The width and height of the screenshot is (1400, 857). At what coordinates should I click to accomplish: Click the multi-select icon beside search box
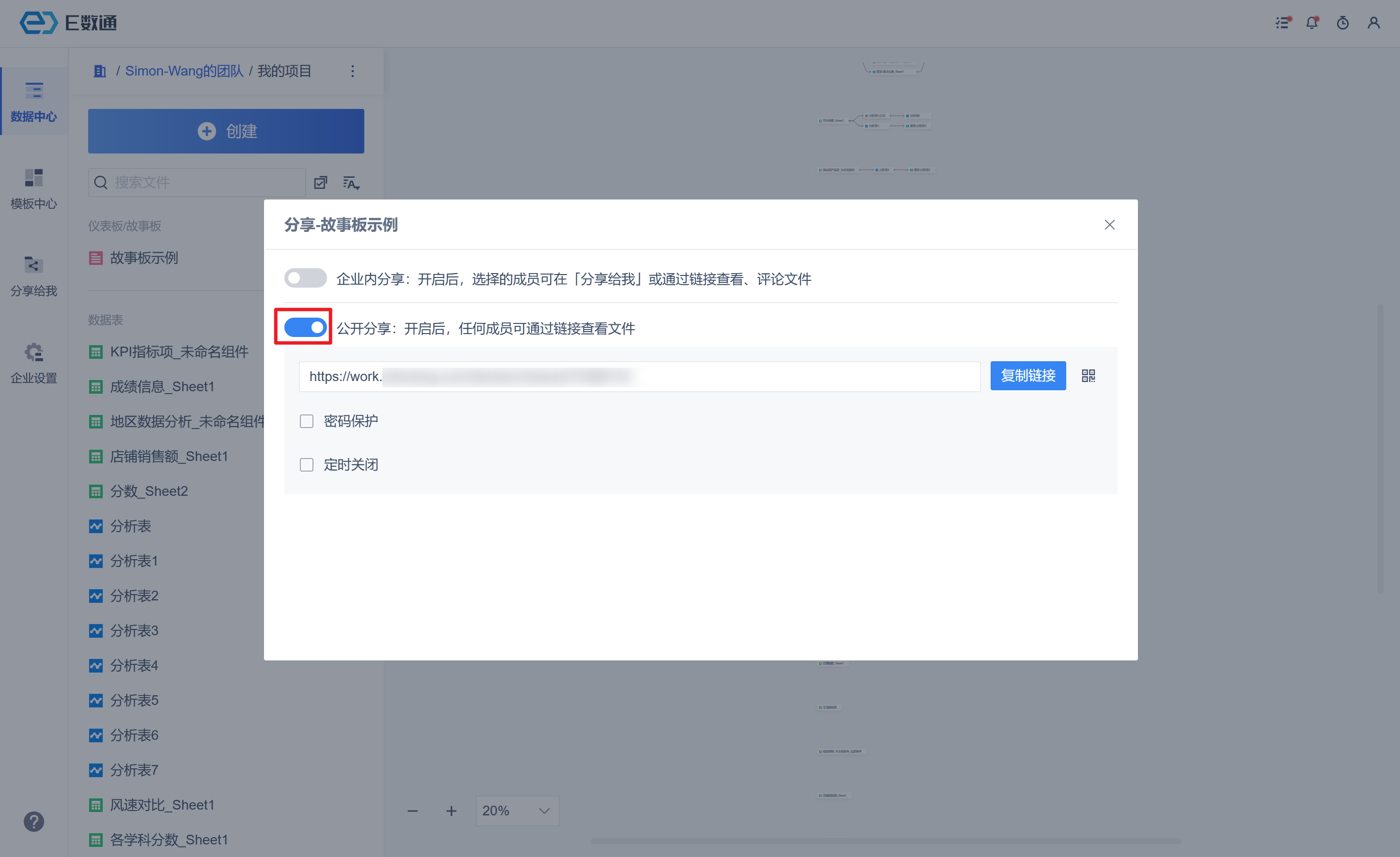pyautogui.click(x=321, y=183)
